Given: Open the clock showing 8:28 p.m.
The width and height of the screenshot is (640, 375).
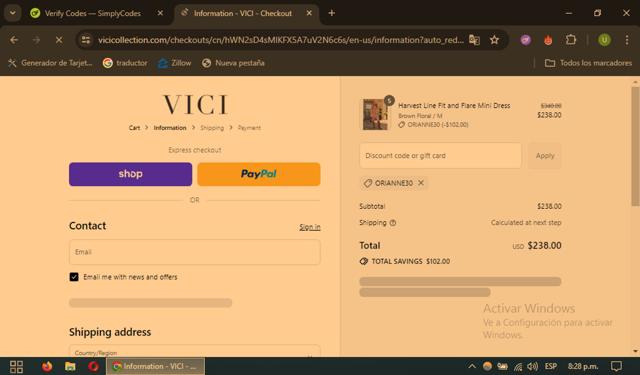Looking at the screenshot, I should coord(583,366).
